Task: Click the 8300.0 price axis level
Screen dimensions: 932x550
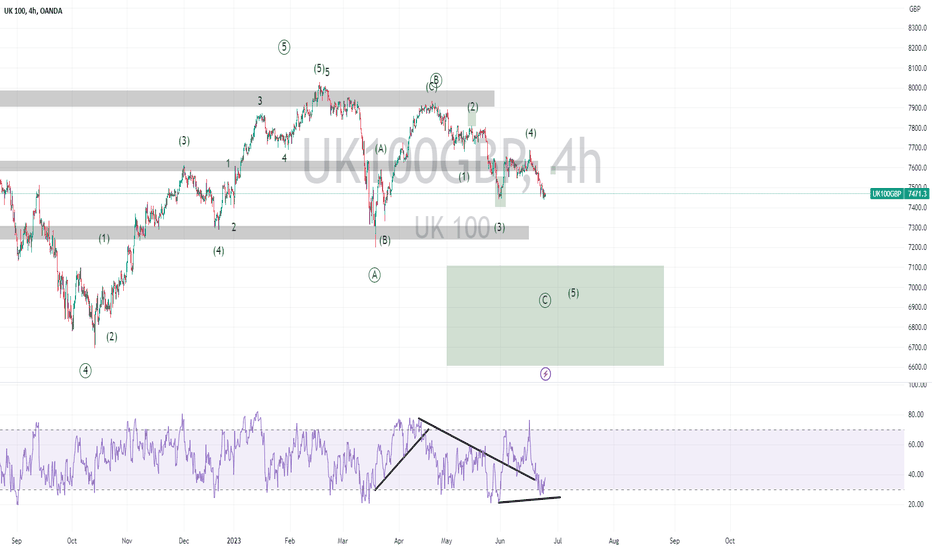Action: [917, 28]
